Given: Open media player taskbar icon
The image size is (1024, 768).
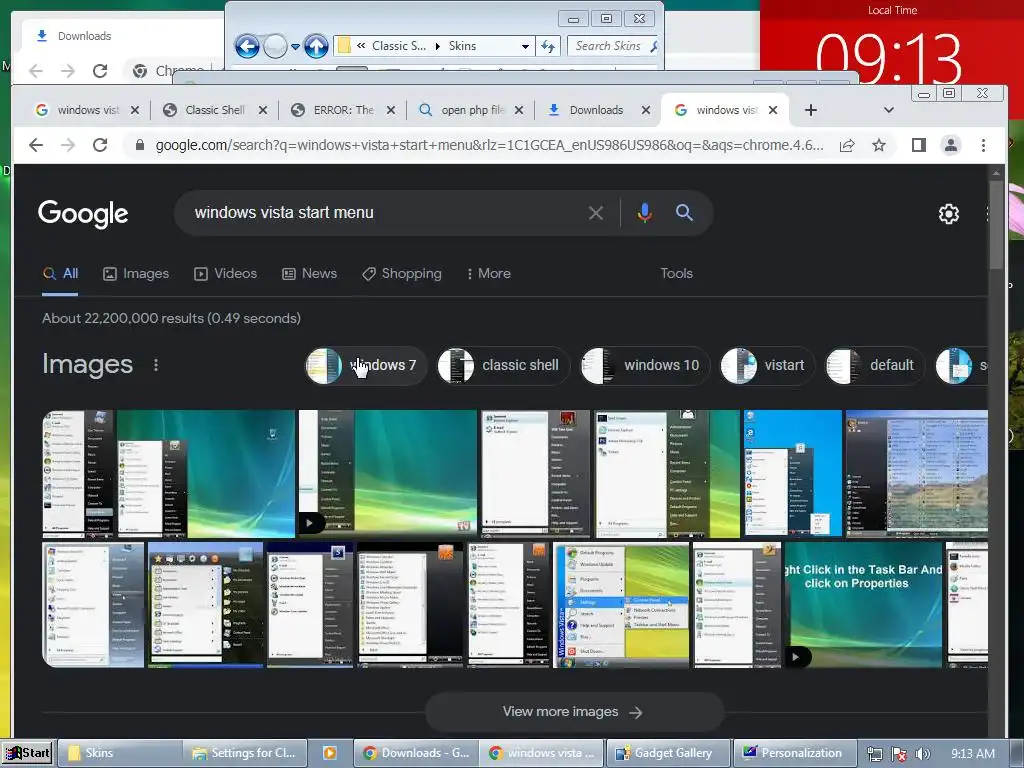Looking at the screenshot, I should pyautogui.click(x=330, y=753).
